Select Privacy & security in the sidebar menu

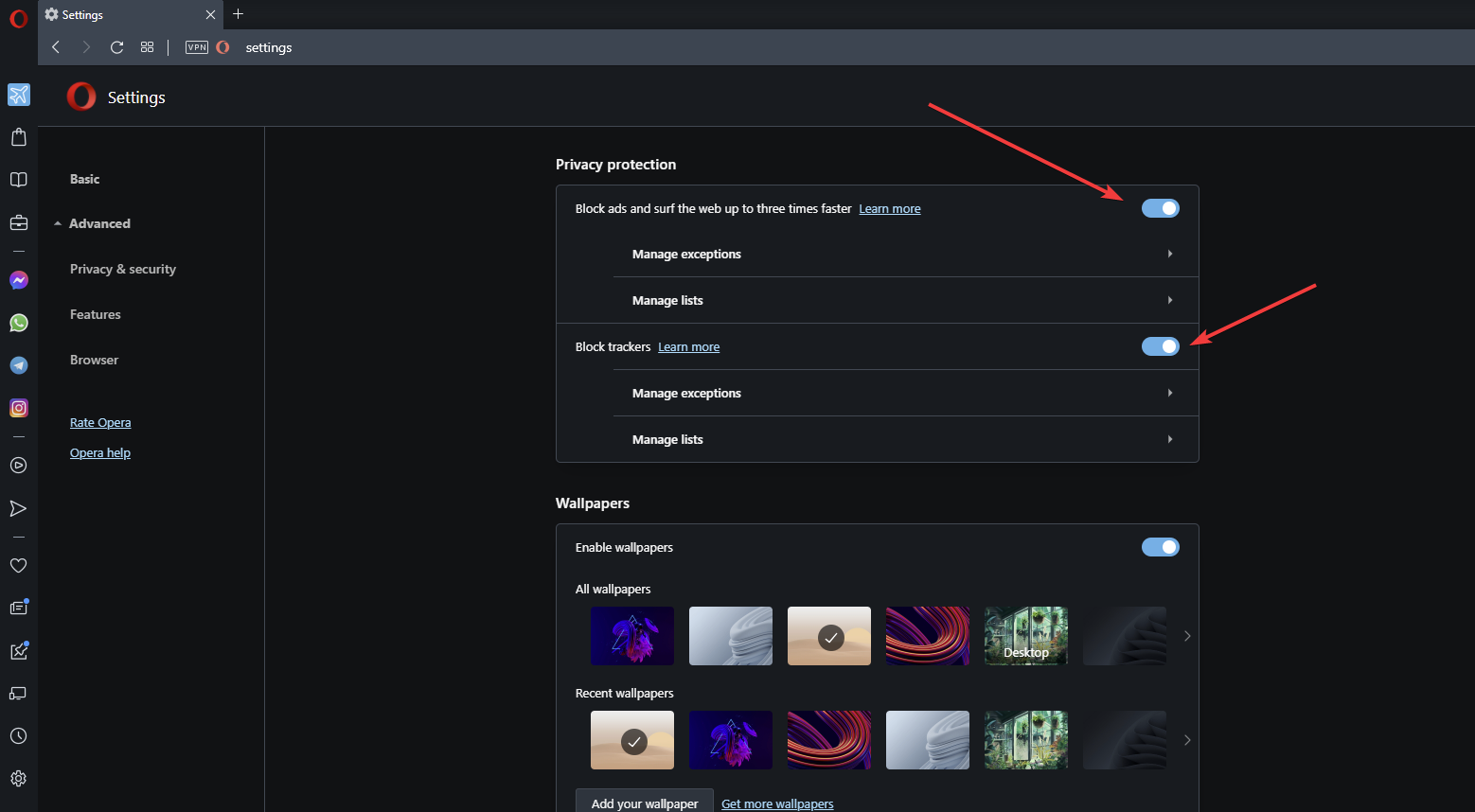point(123,269)
